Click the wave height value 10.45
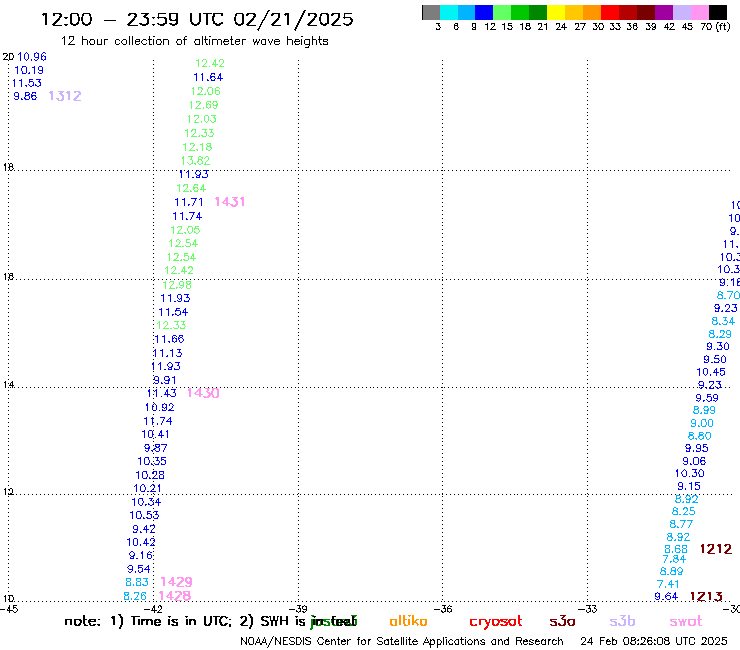The width and height of the screenshot is (740, 650). (x=711, y=372)
